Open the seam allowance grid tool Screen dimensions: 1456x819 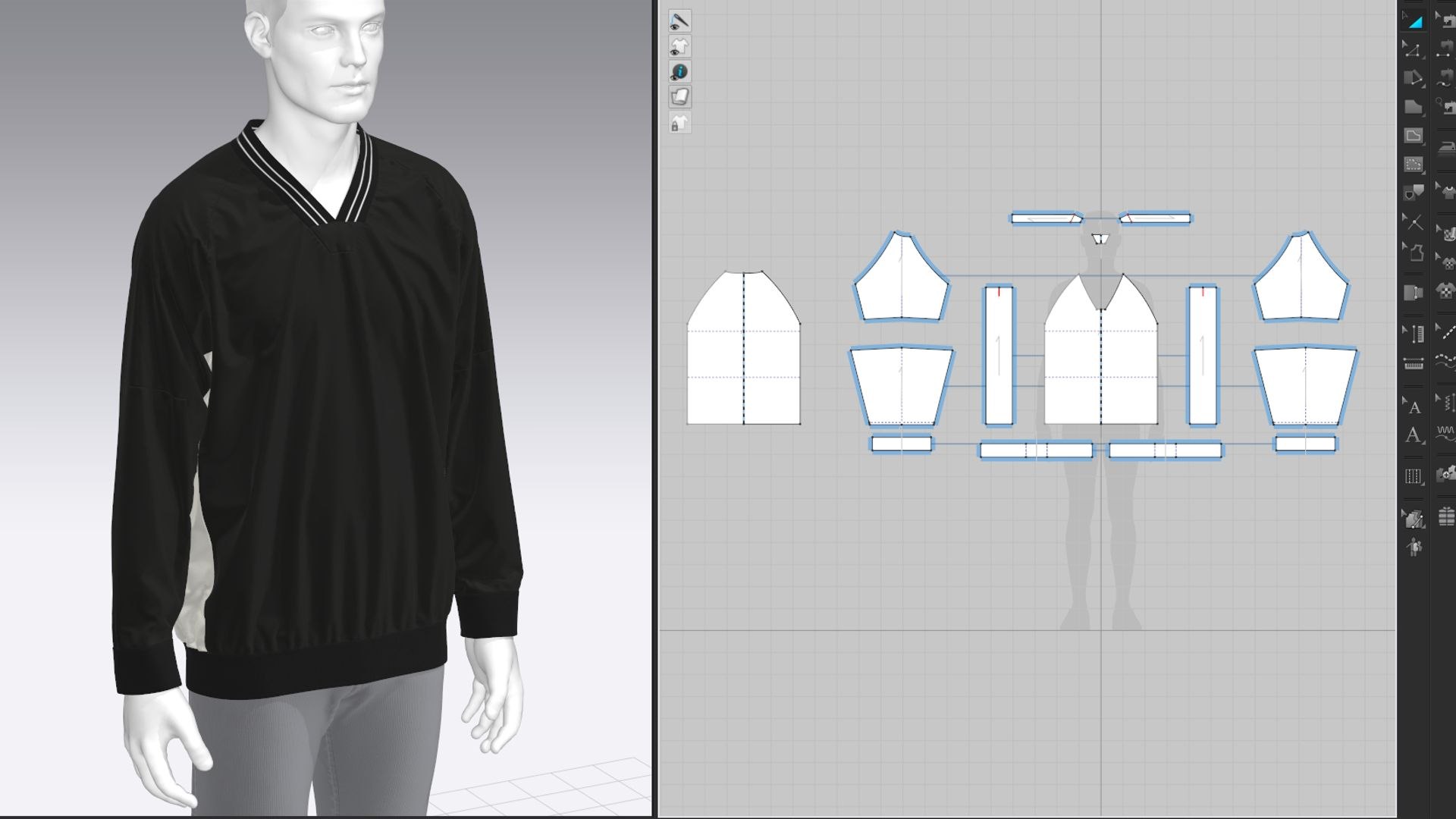[x=1414, y=476]
